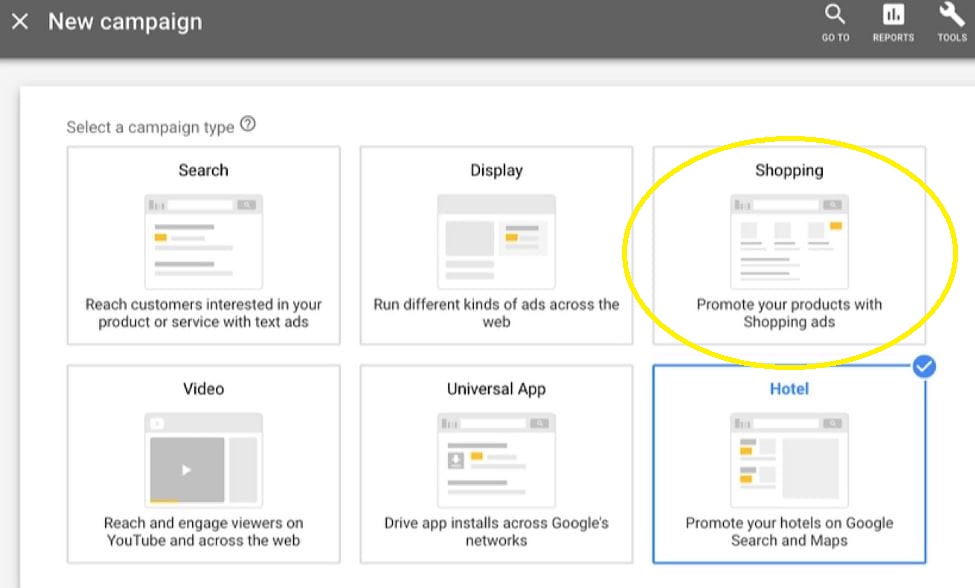
Task: Click the Search campaign illustration
Action: coord(203,242)
